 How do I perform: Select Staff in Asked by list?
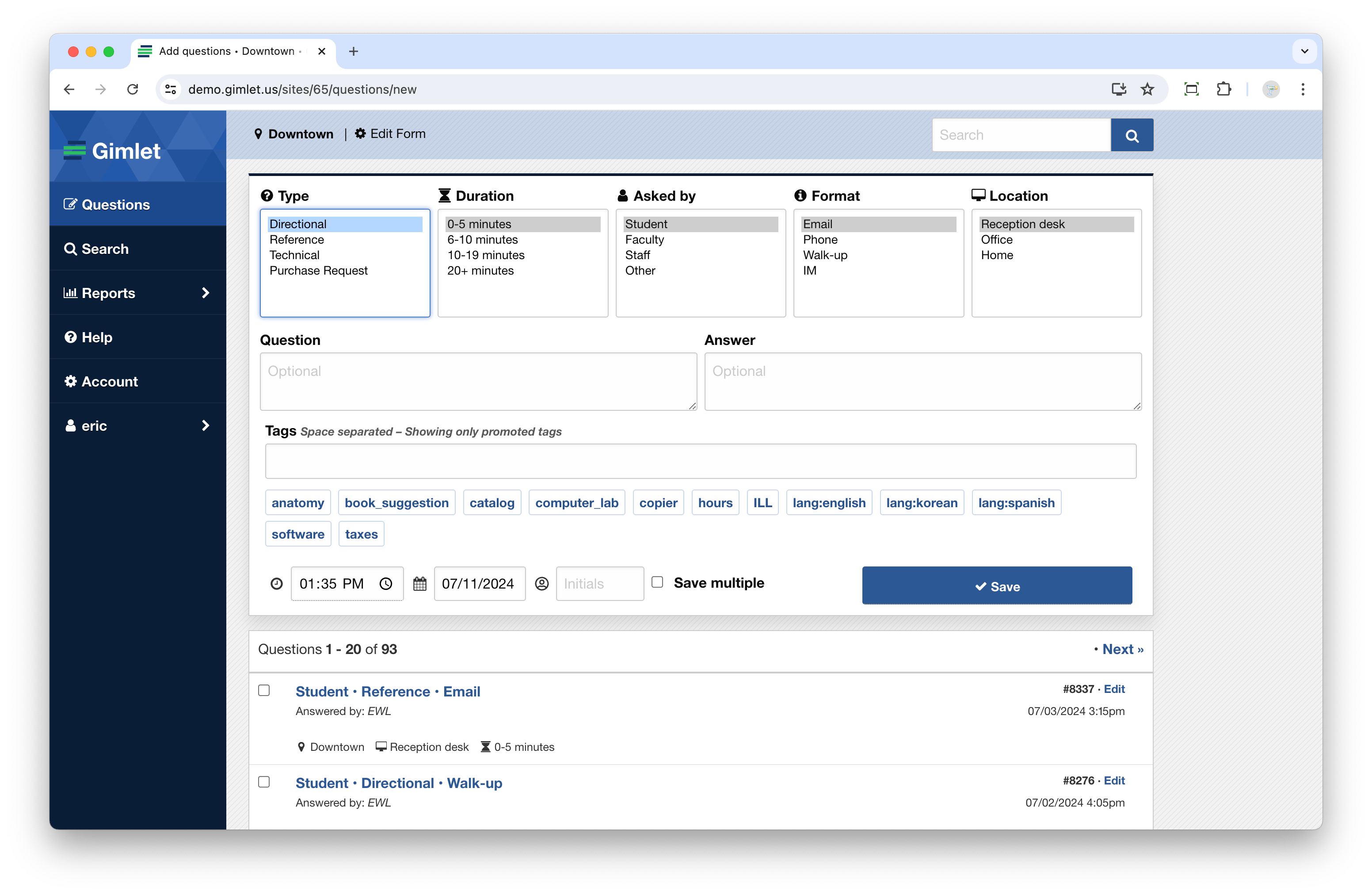701,255
